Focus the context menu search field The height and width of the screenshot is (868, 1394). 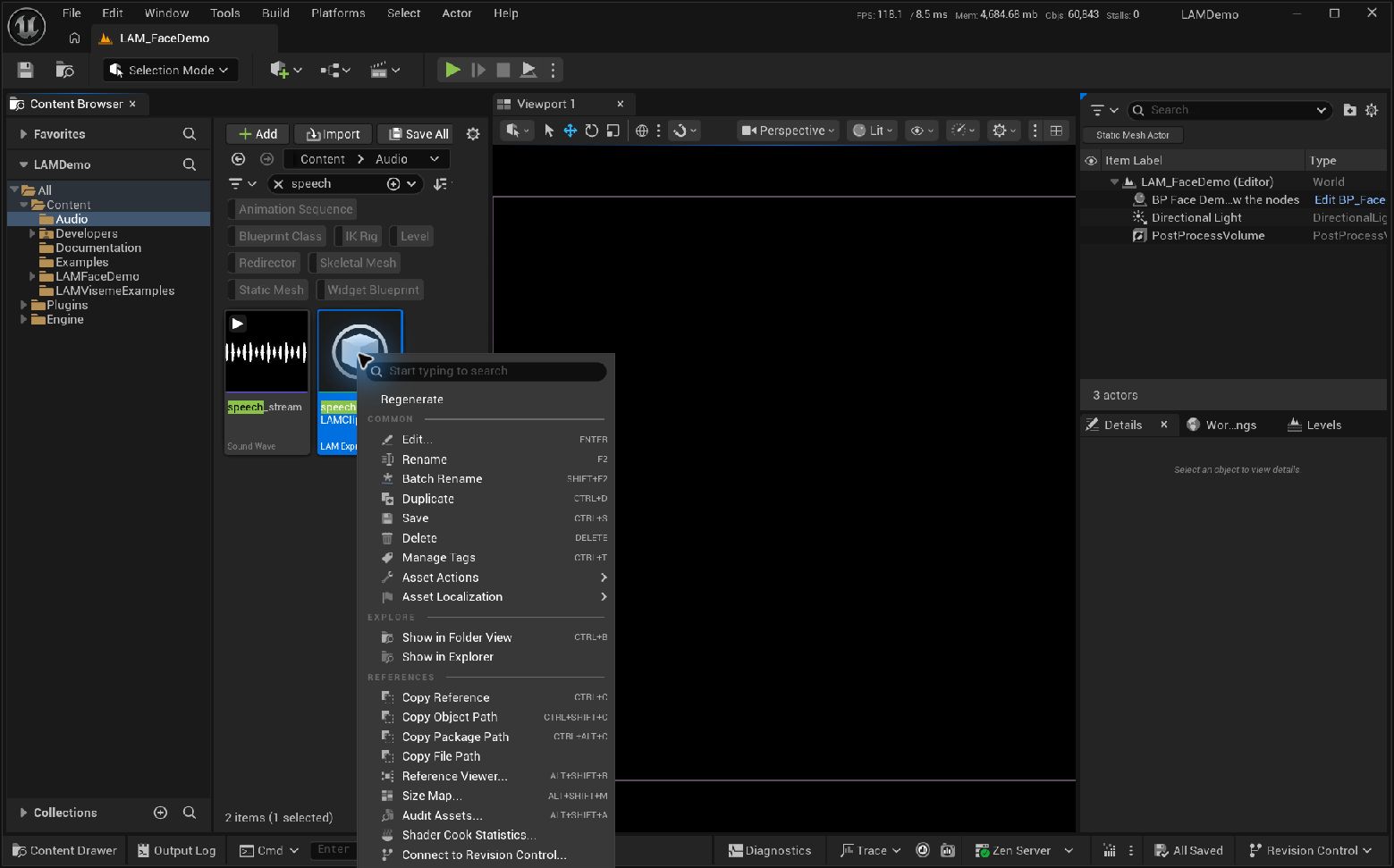tap(486, 371)
